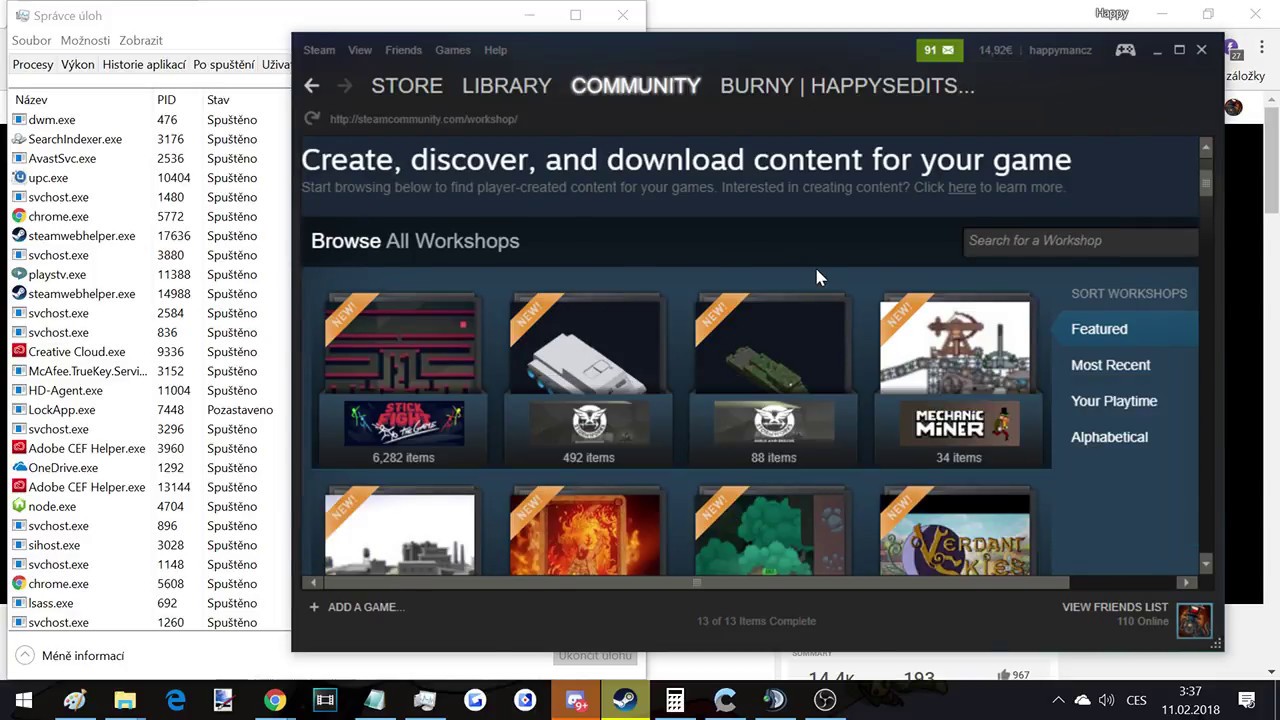Select node.exe process row

point(150,507)
